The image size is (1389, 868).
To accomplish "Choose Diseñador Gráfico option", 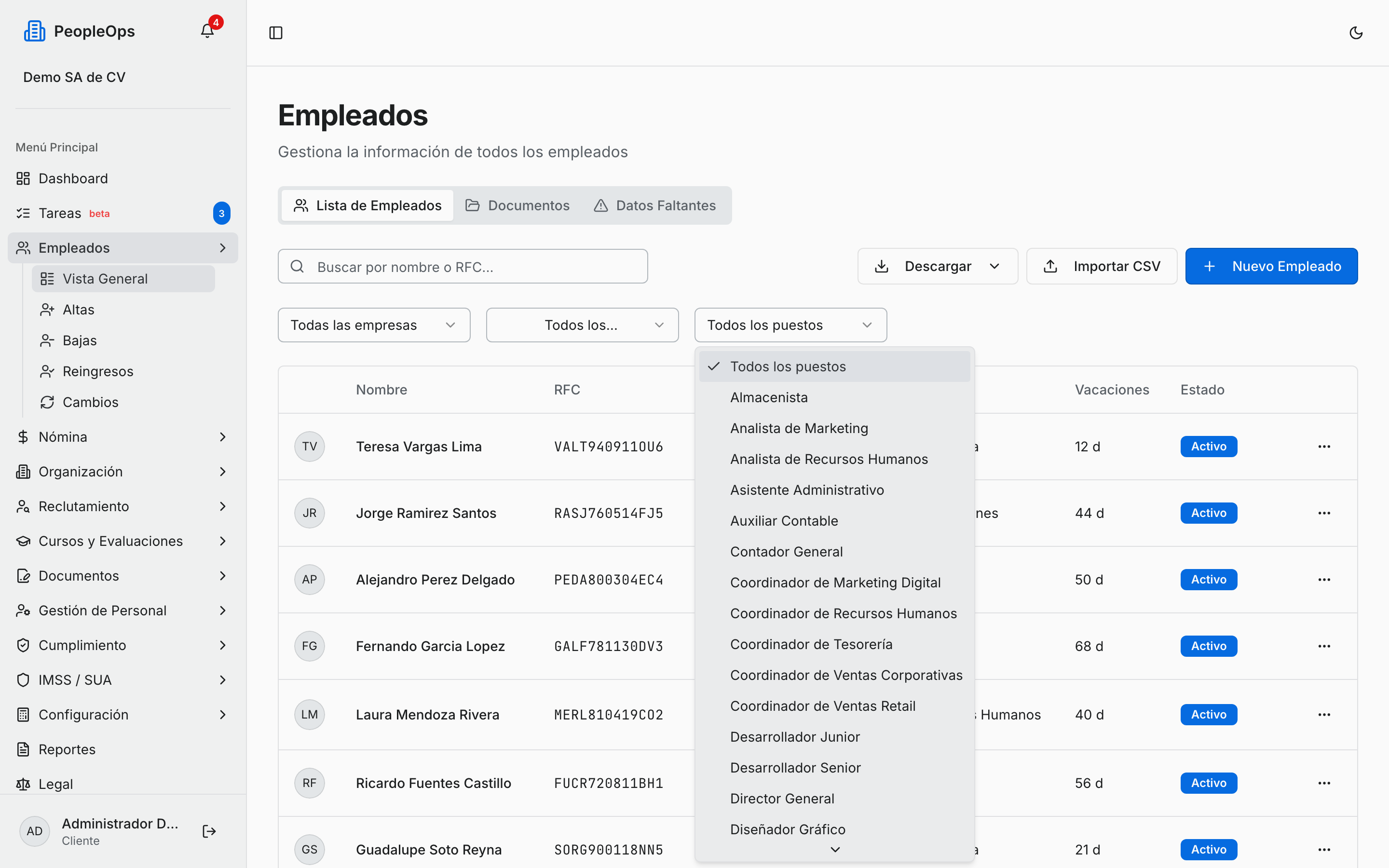I will click(x=834, y=829).
